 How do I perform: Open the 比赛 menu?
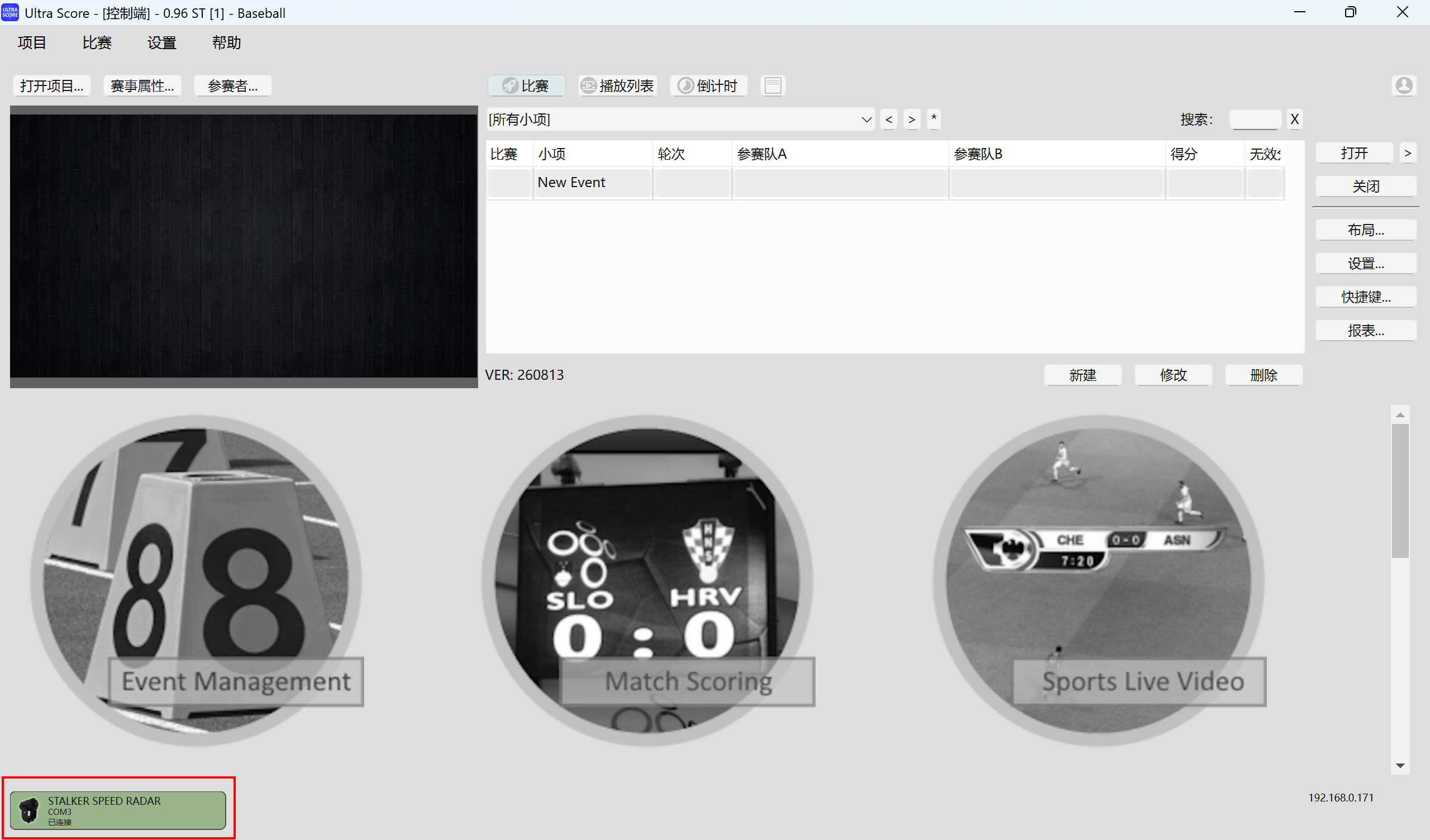97,42
